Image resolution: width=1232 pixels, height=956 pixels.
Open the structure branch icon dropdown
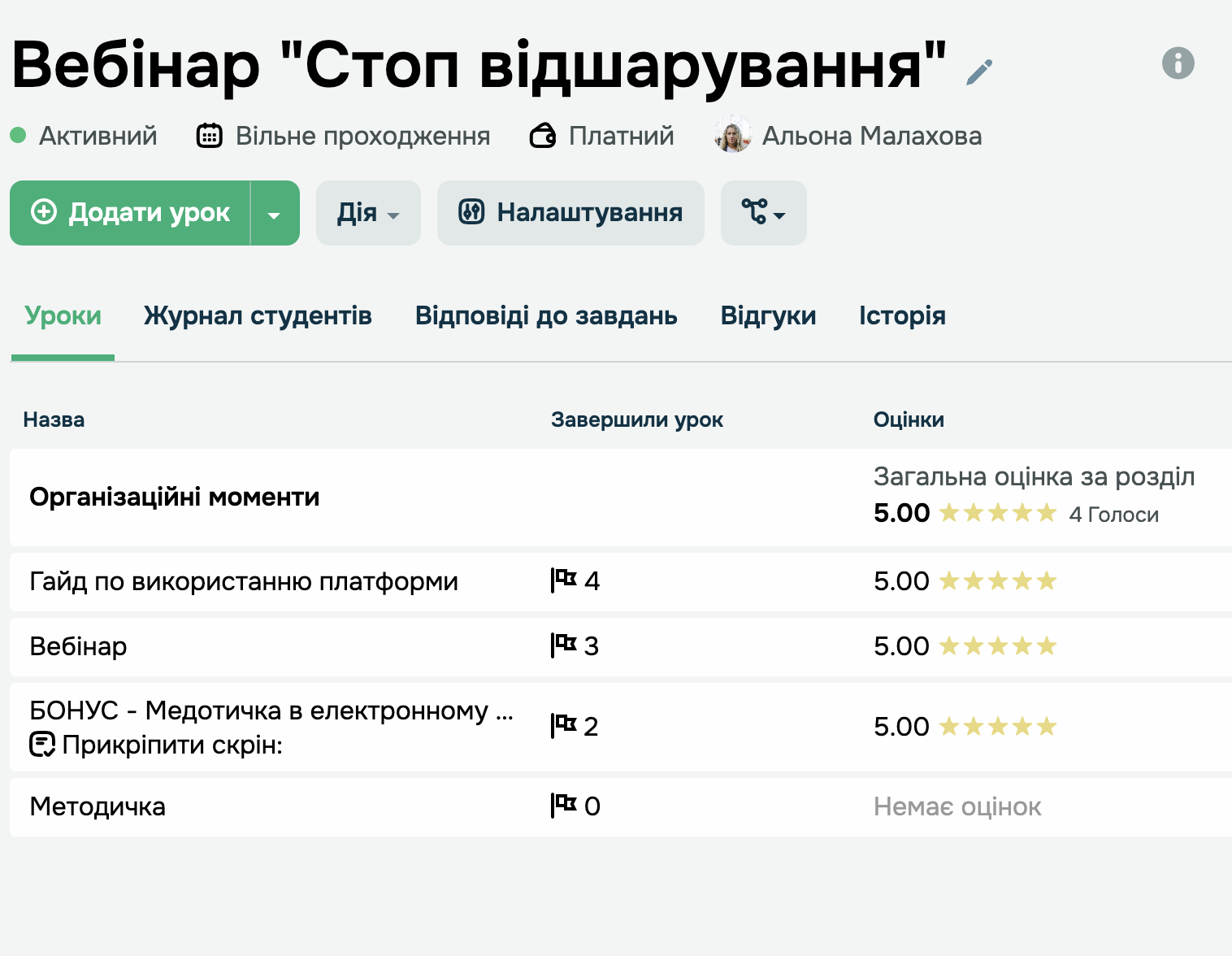tap(763, 213)
